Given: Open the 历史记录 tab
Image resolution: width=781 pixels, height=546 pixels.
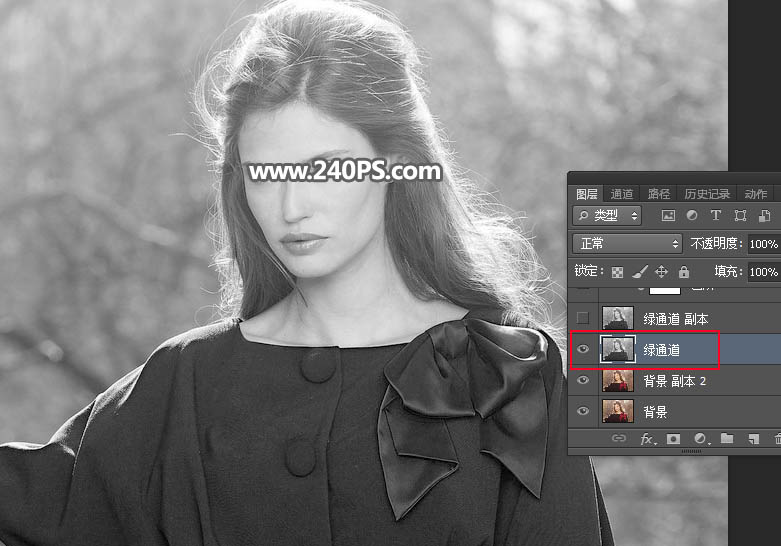Looking at the screenshot, I should click(707, 194).
